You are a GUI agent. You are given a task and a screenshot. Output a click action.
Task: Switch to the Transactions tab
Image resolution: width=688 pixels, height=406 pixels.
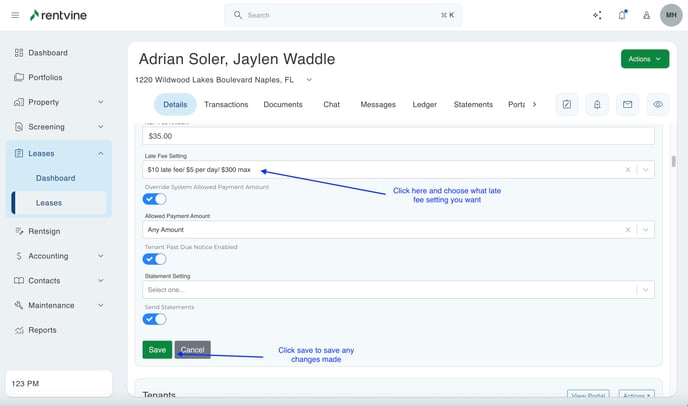tap(226, 104)
